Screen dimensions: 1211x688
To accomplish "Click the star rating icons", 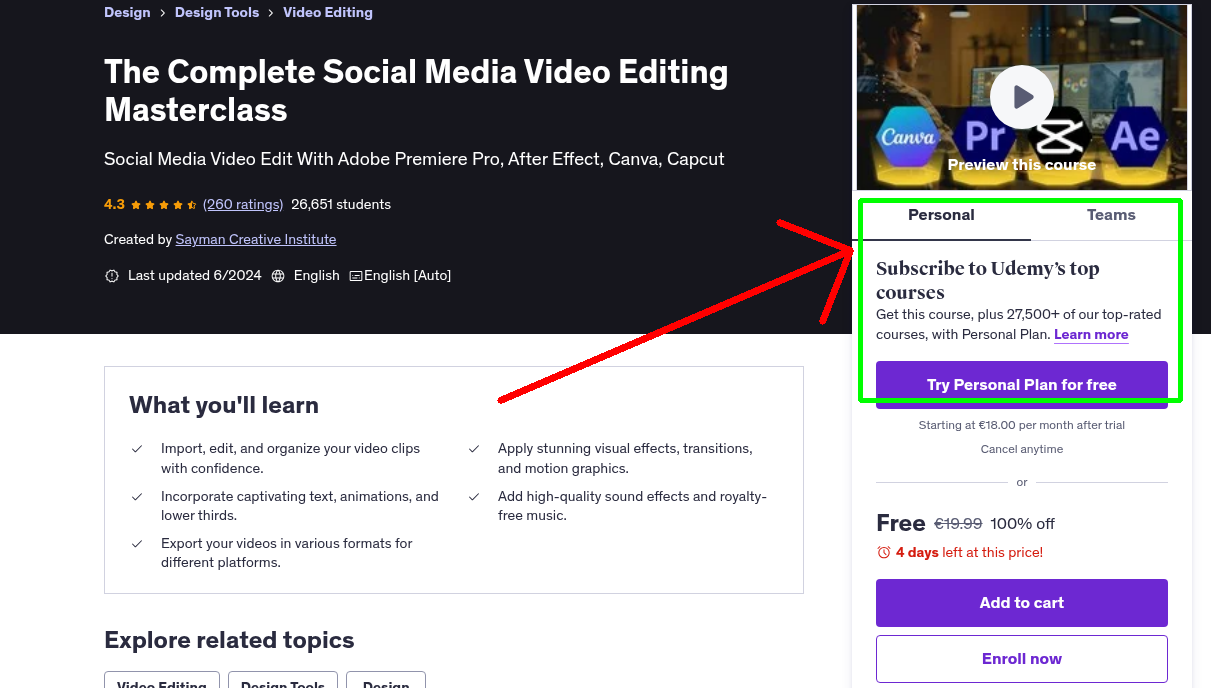I will click(164, 205).
